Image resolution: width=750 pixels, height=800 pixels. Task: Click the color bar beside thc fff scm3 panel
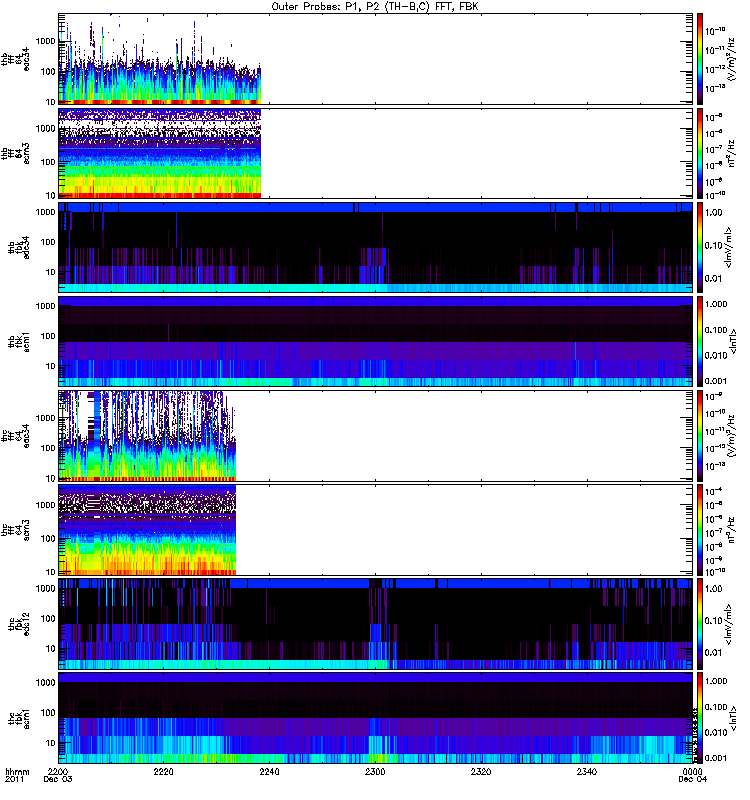(700, 530)
